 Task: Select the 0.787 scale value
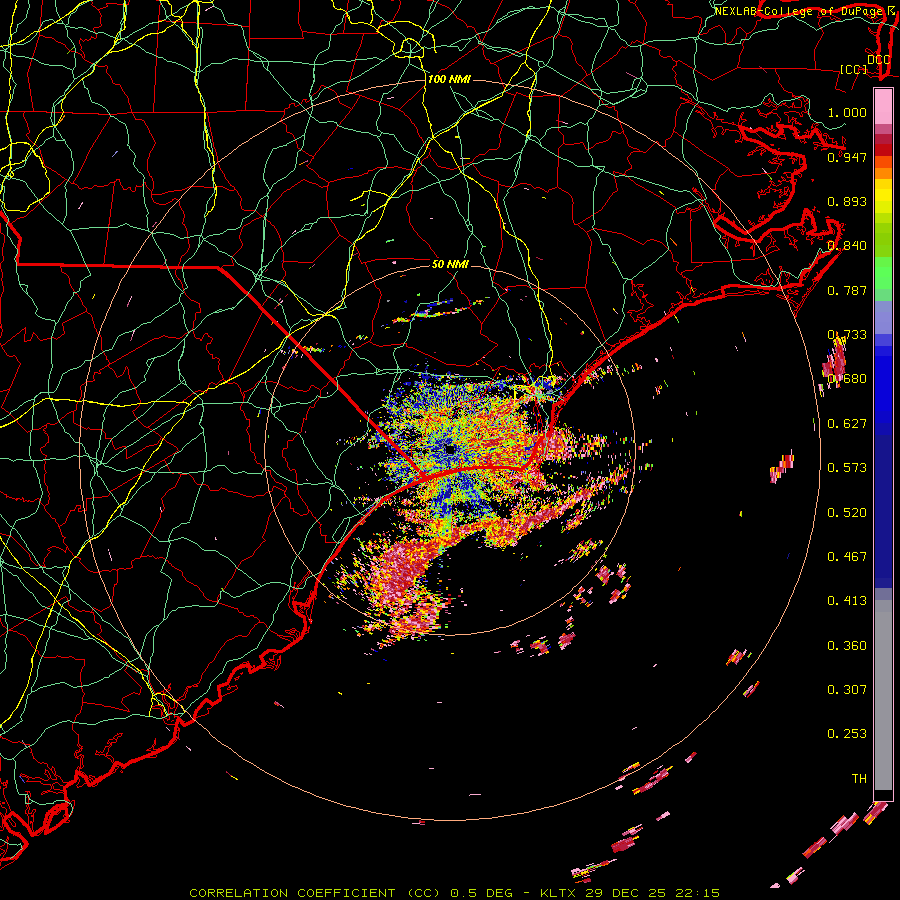point(847,290)
